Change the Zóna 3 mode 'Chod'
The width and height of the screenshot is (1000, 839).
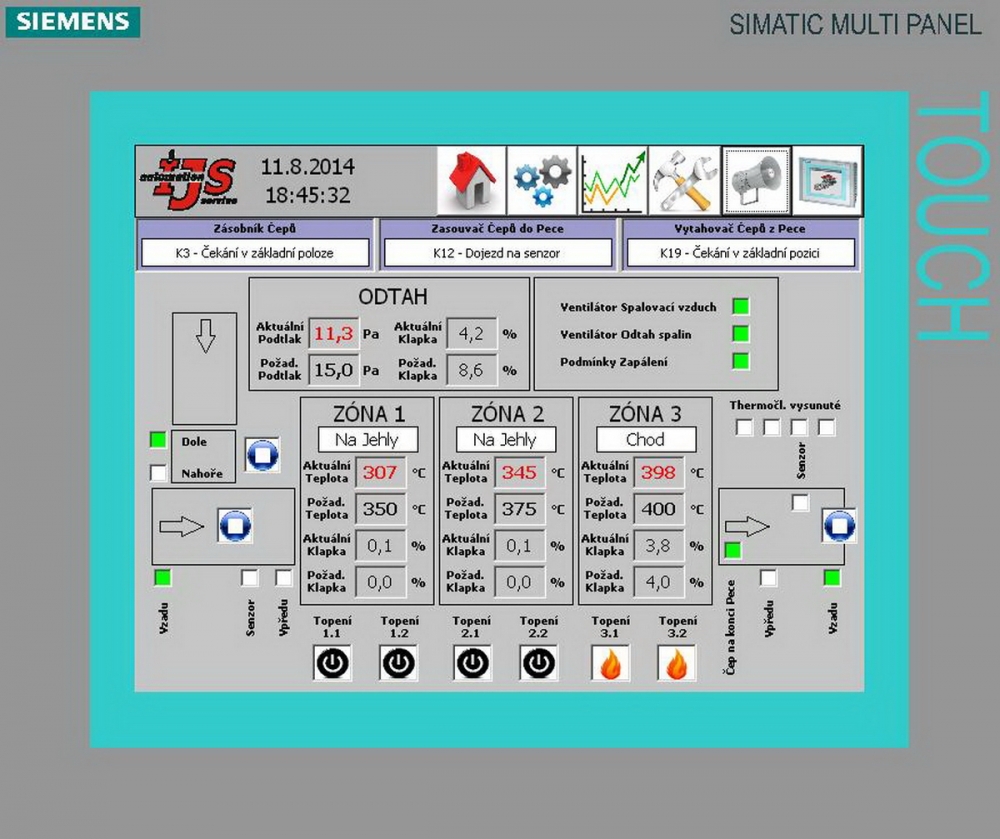point(645,440)
